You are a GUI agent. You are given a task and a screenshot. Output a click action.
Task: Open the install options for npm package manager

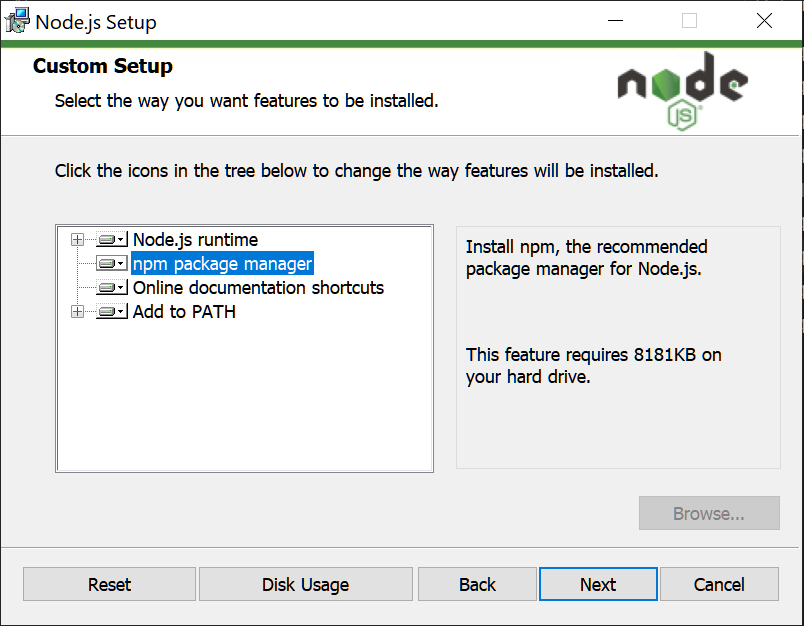(x=109, y=263)
